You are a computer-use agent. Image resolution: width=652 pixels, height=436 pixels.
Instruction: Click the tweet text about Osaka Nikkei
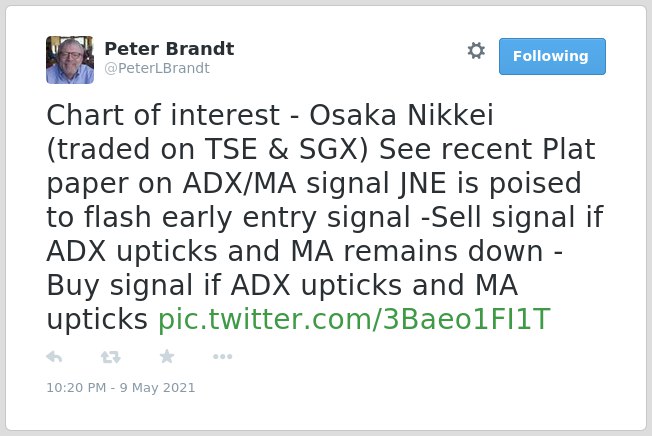click(x=325, y=217)
